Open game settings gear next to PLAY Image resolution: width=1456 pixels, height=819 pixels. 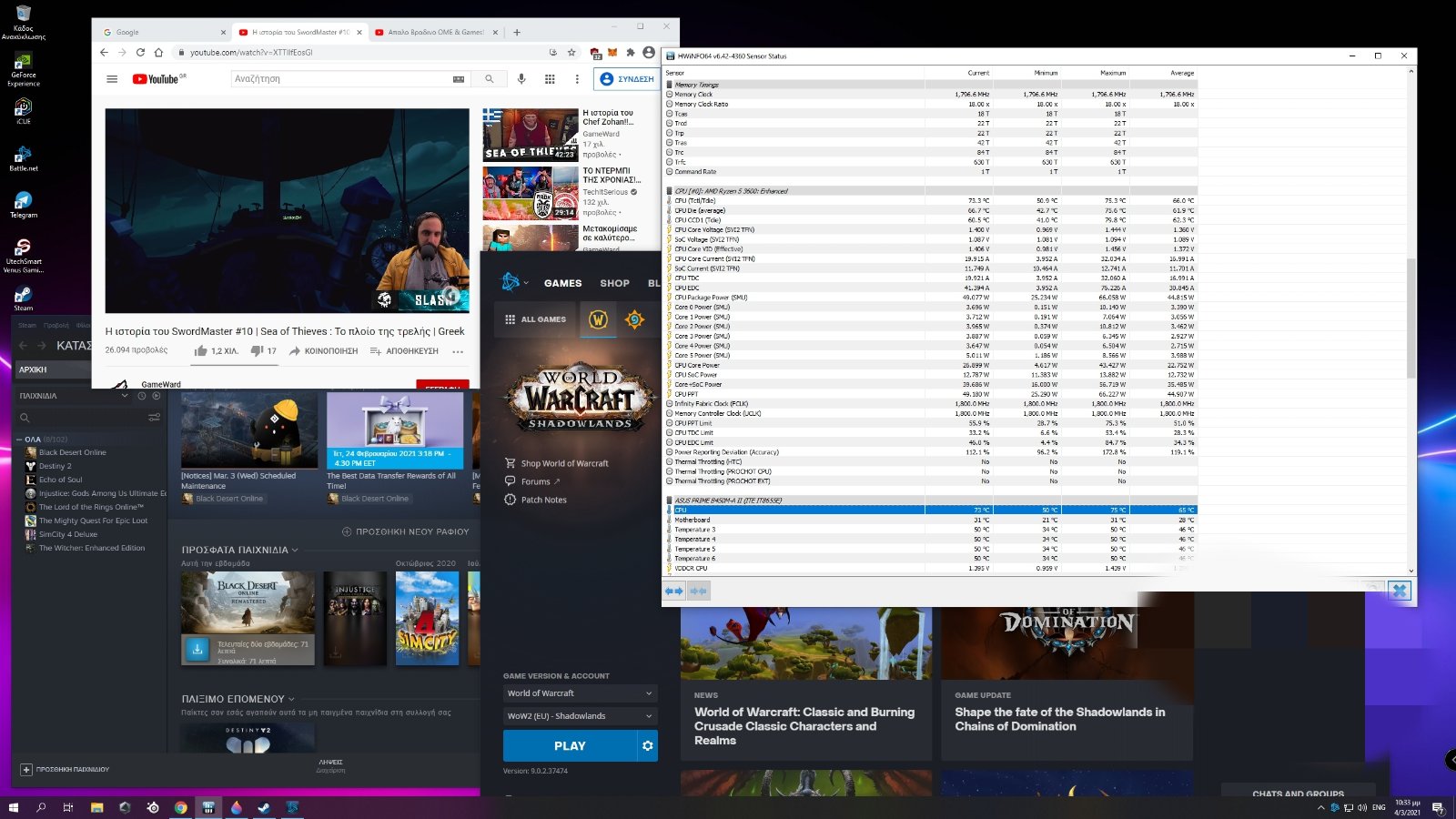pyautogui.click(x=647, y=746)
